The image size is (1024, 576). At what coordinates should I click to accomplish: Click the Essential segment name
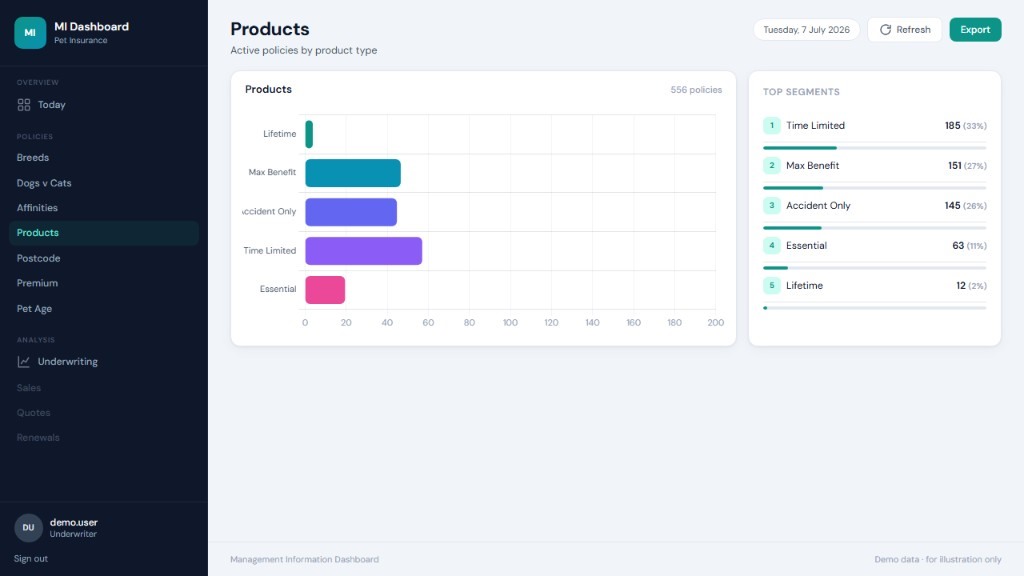[x=807, y=246]
